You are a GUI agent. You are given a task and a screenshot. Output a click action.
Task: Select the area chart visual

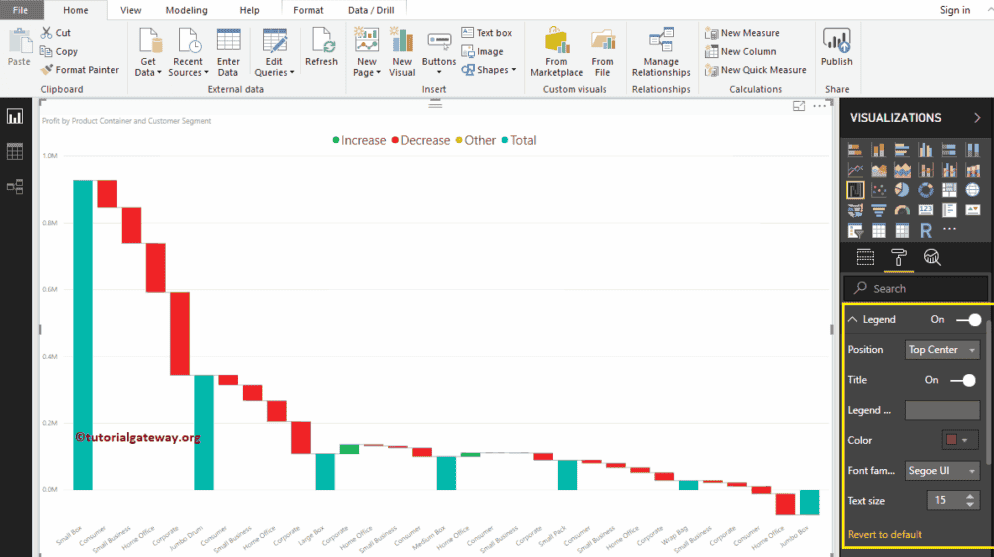878,170
